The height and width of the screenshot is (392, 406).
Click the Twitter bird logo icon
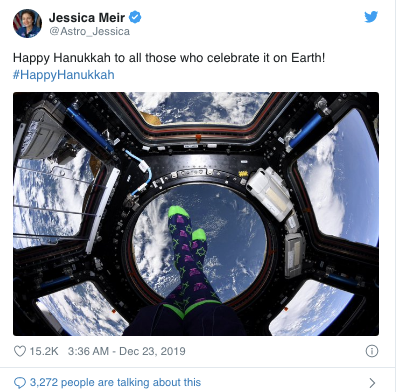point(371,17)
